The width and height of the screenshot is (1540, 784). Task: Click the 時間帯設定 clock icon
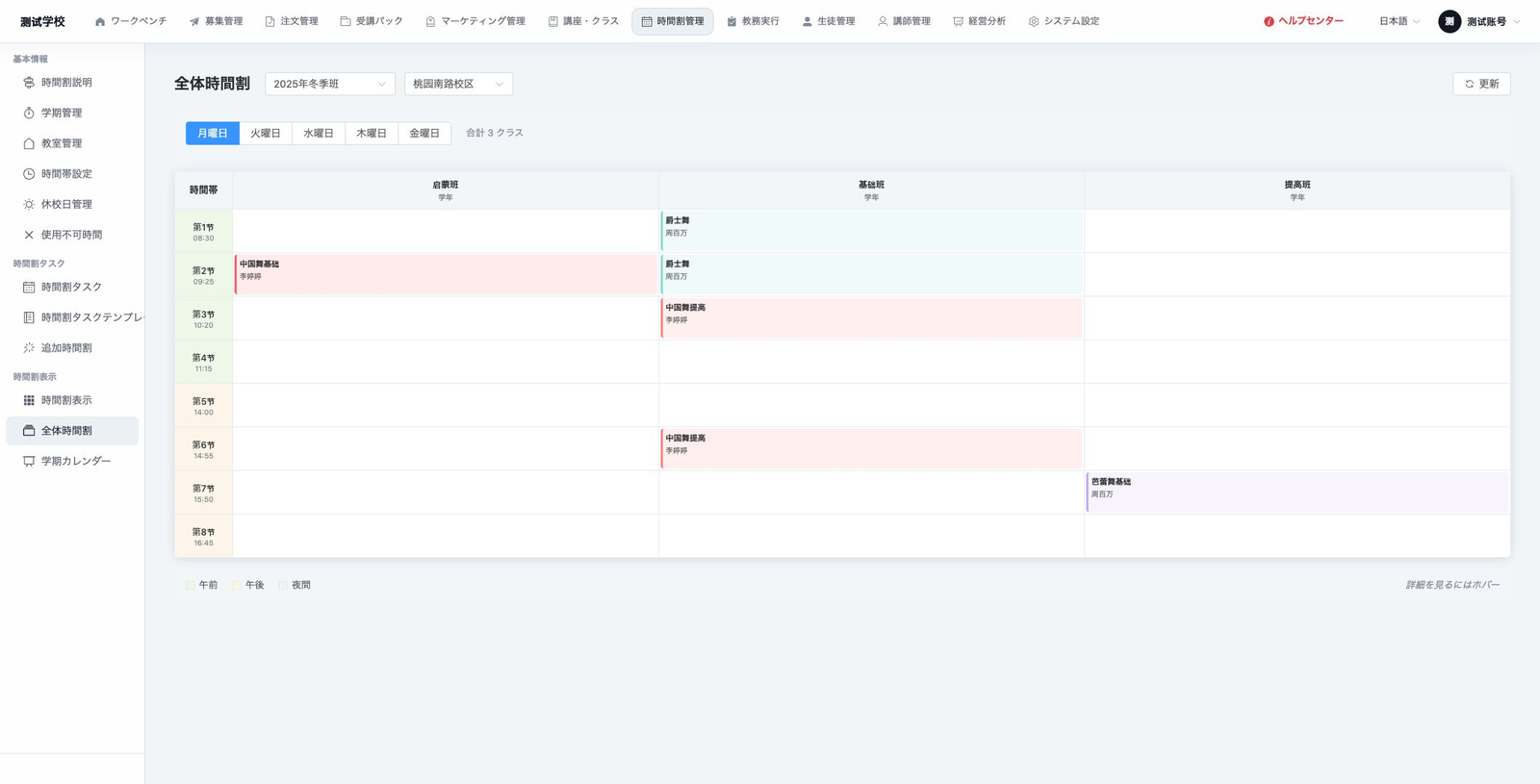tap(29, 174)
